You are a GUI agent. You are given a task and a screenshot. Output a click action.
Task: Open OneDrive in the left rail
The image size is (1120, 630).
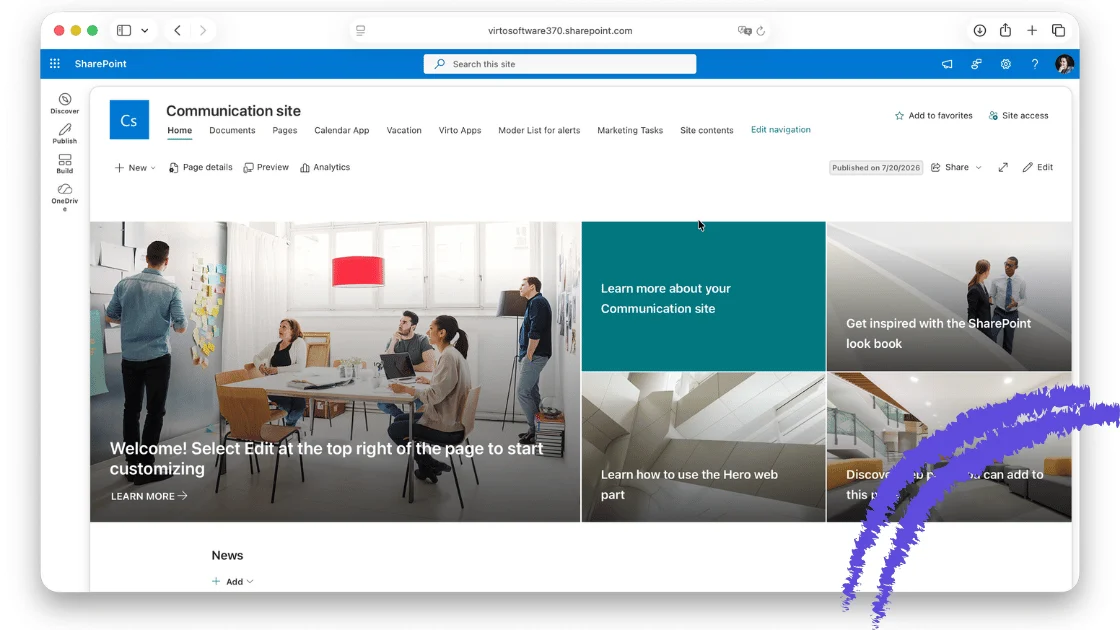point(65,196)
